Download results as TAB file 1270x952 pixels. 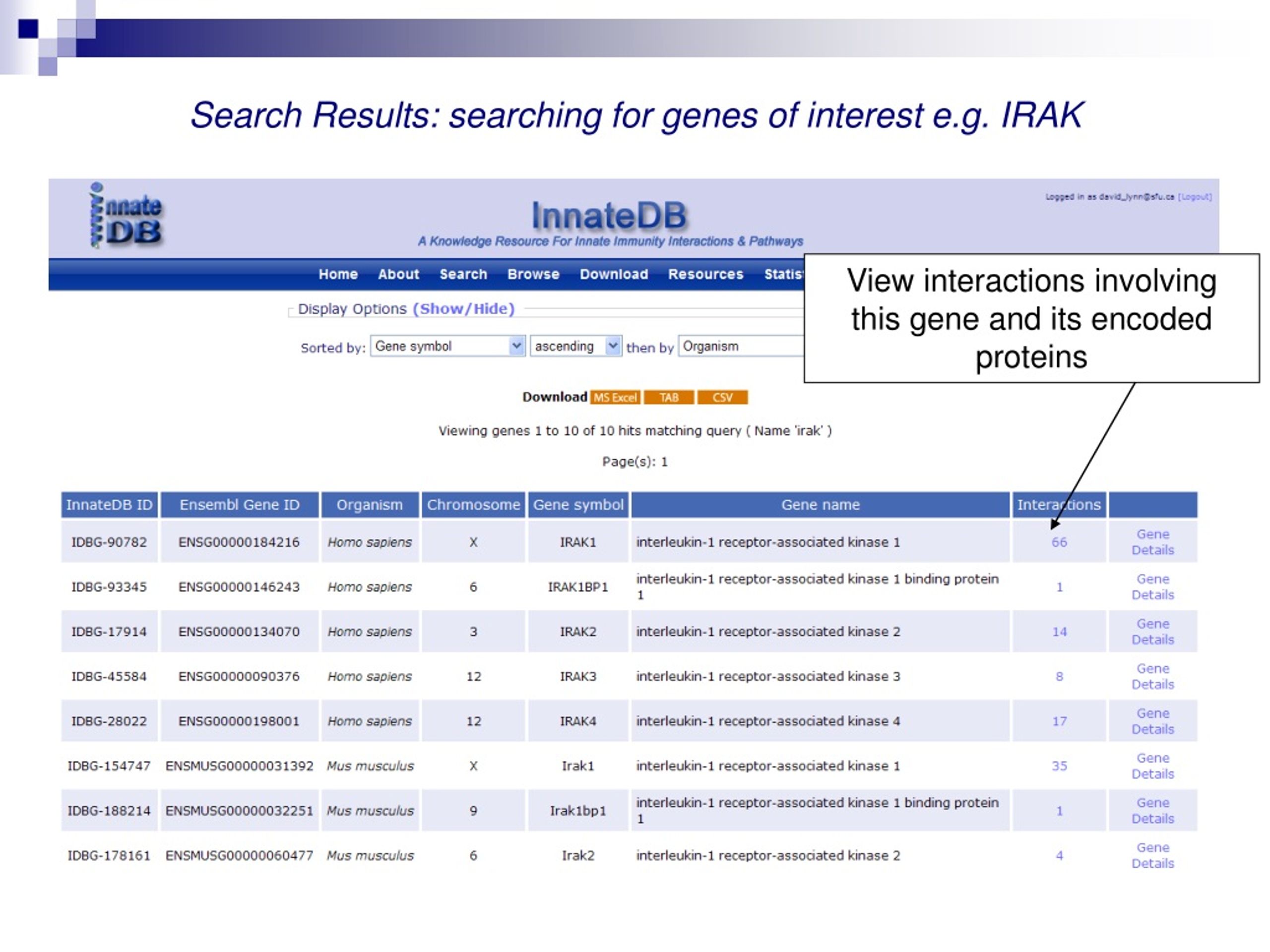click(669, 398)
